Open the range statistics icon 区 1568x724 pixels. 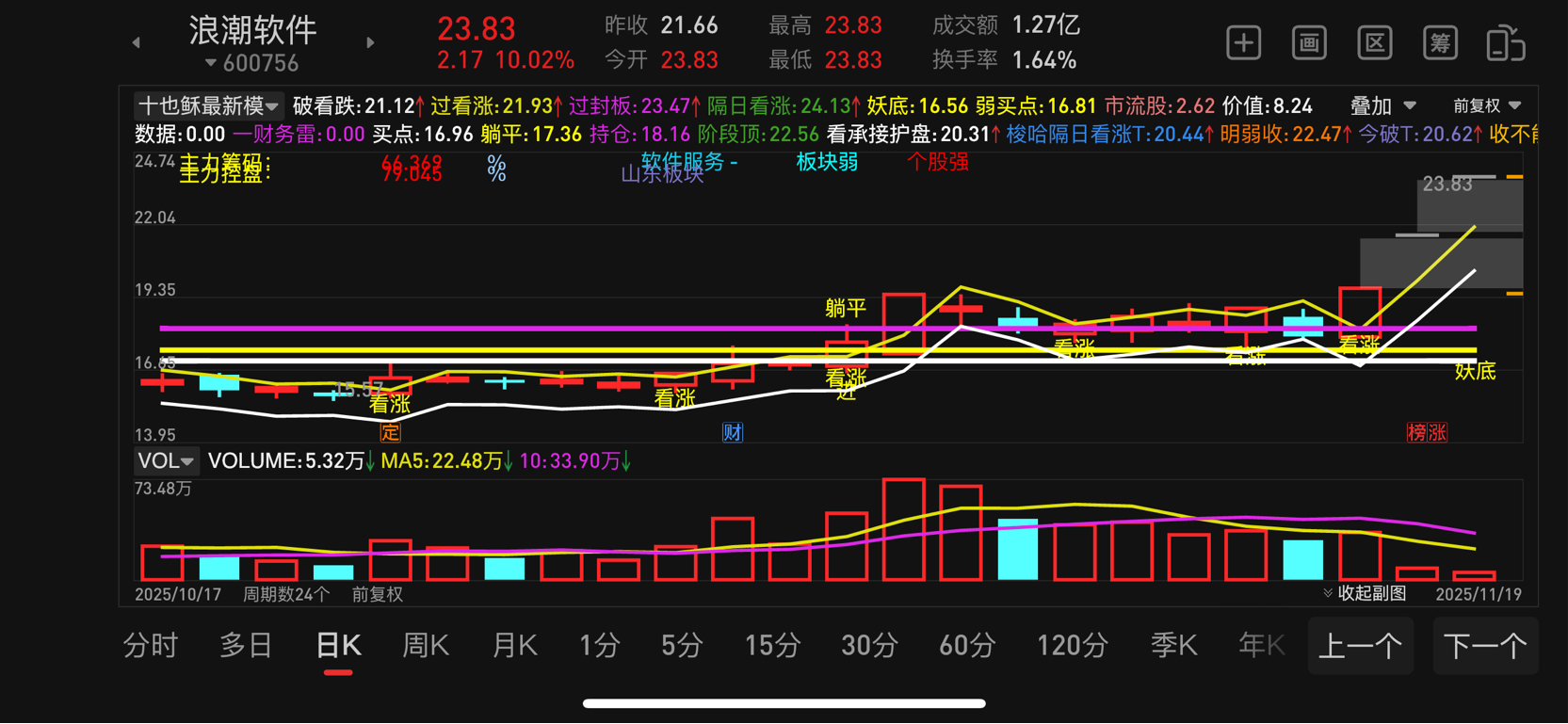point(1375,43)
